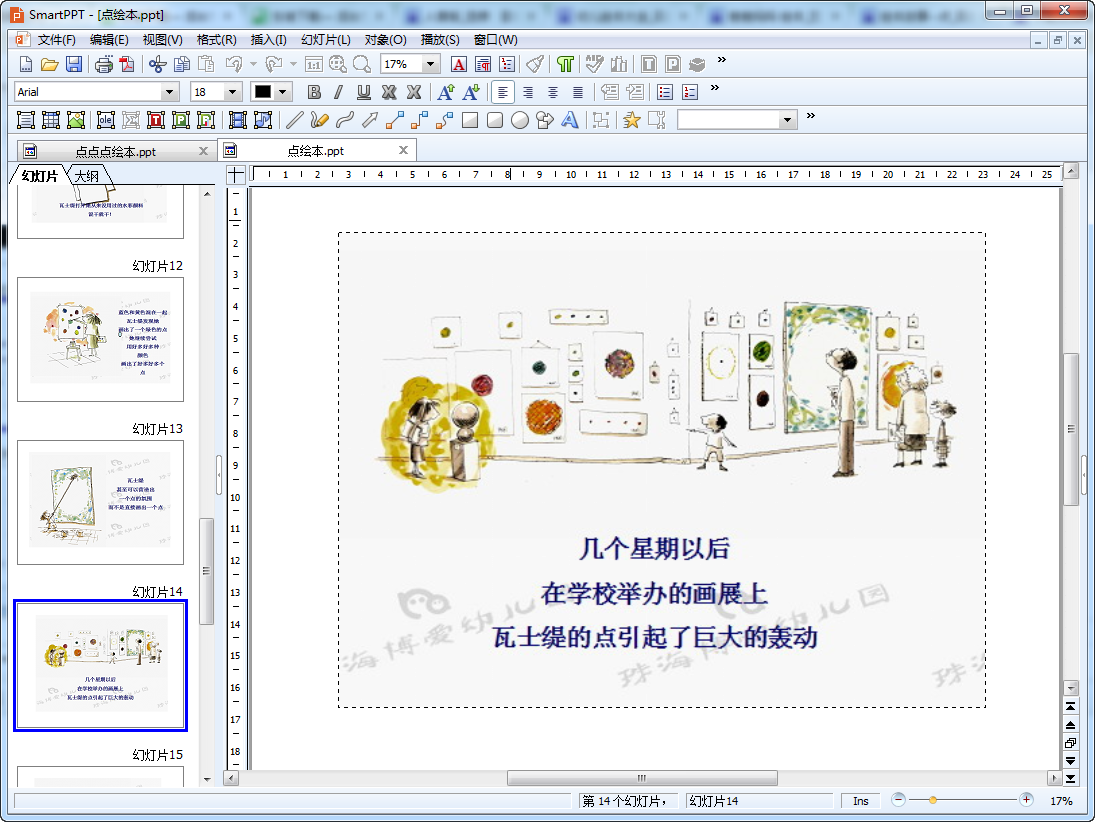The height and width of the screenshot is (822, 1095).
Task: Open the font color dropdown arrow
Action: point(282,92)
